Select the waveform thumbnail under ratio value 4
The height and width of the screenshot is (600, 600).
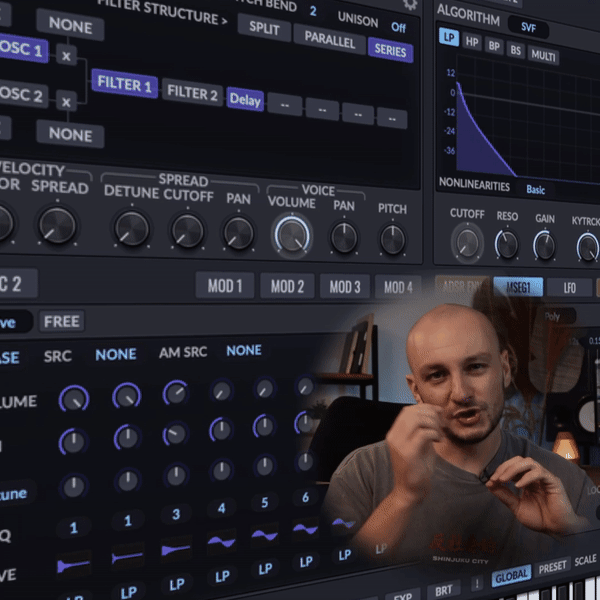click(222, 541)
